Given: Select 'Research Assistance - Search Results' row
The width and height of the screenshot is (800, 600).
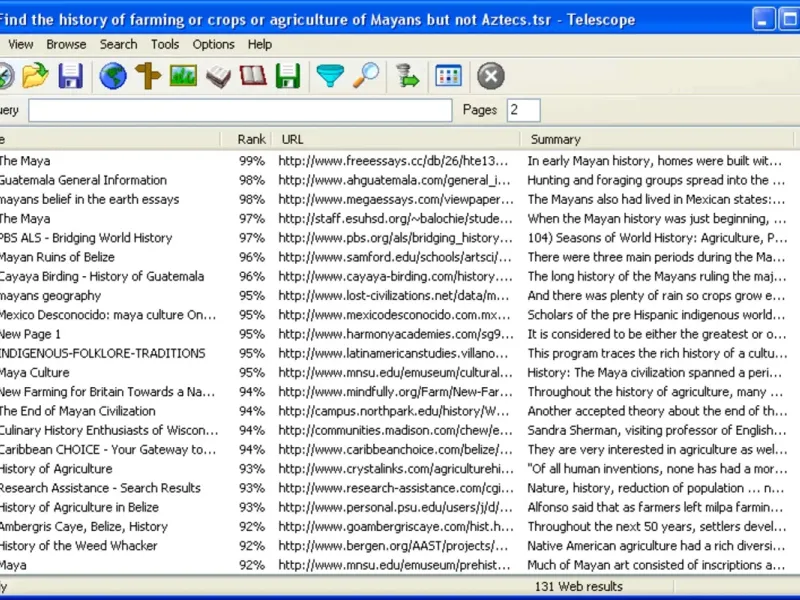Looking at the screenshot, I should click(x=400, y=488).
